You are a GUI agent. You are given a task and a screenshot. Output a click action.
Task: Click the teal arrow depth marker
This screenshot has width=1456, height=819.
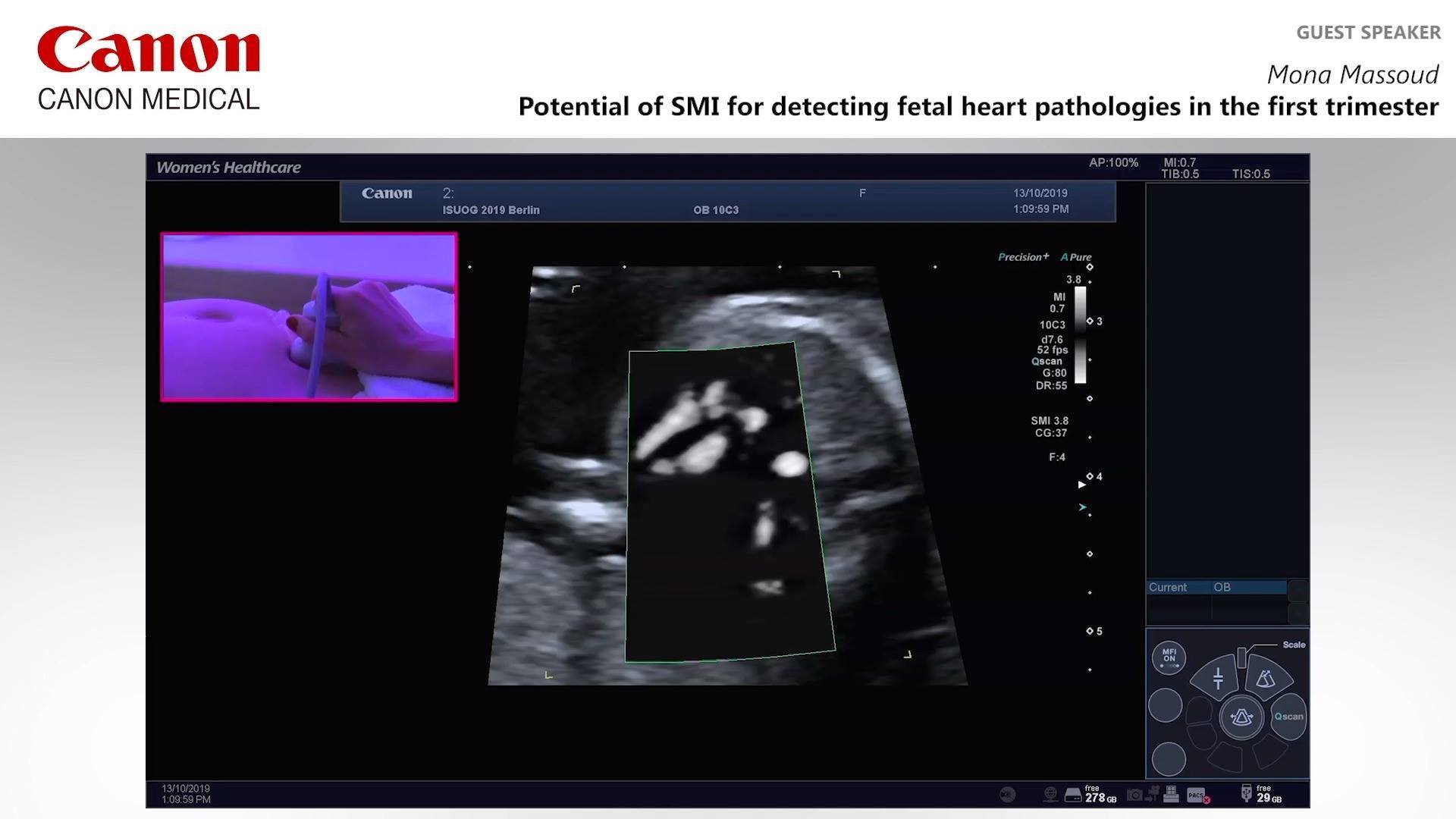[x=1082, y=507]
